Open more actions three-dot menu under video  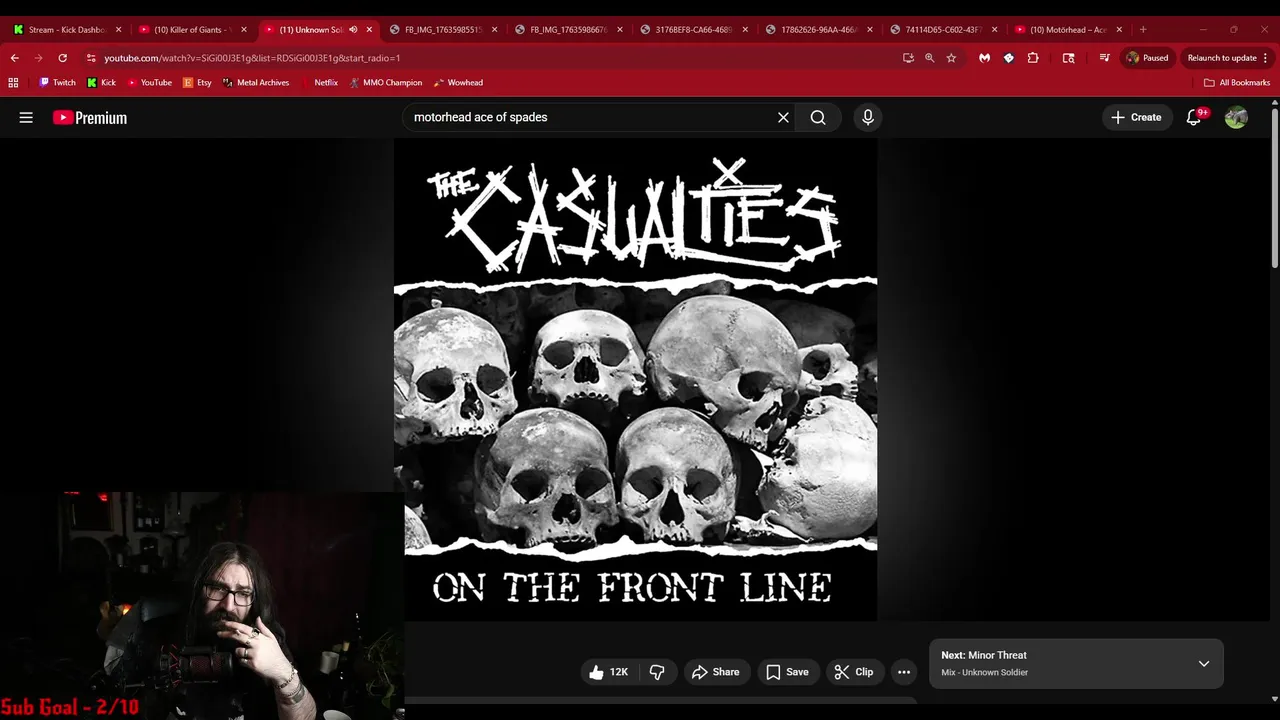[x=904, y=672]
